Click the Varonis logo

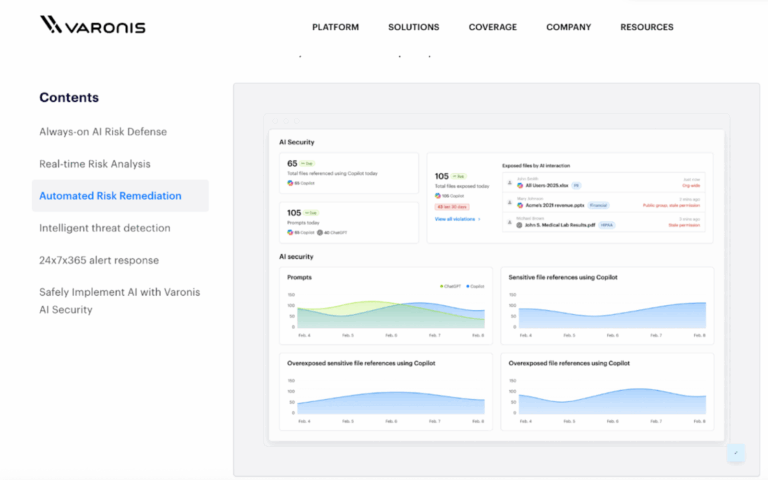93,25
